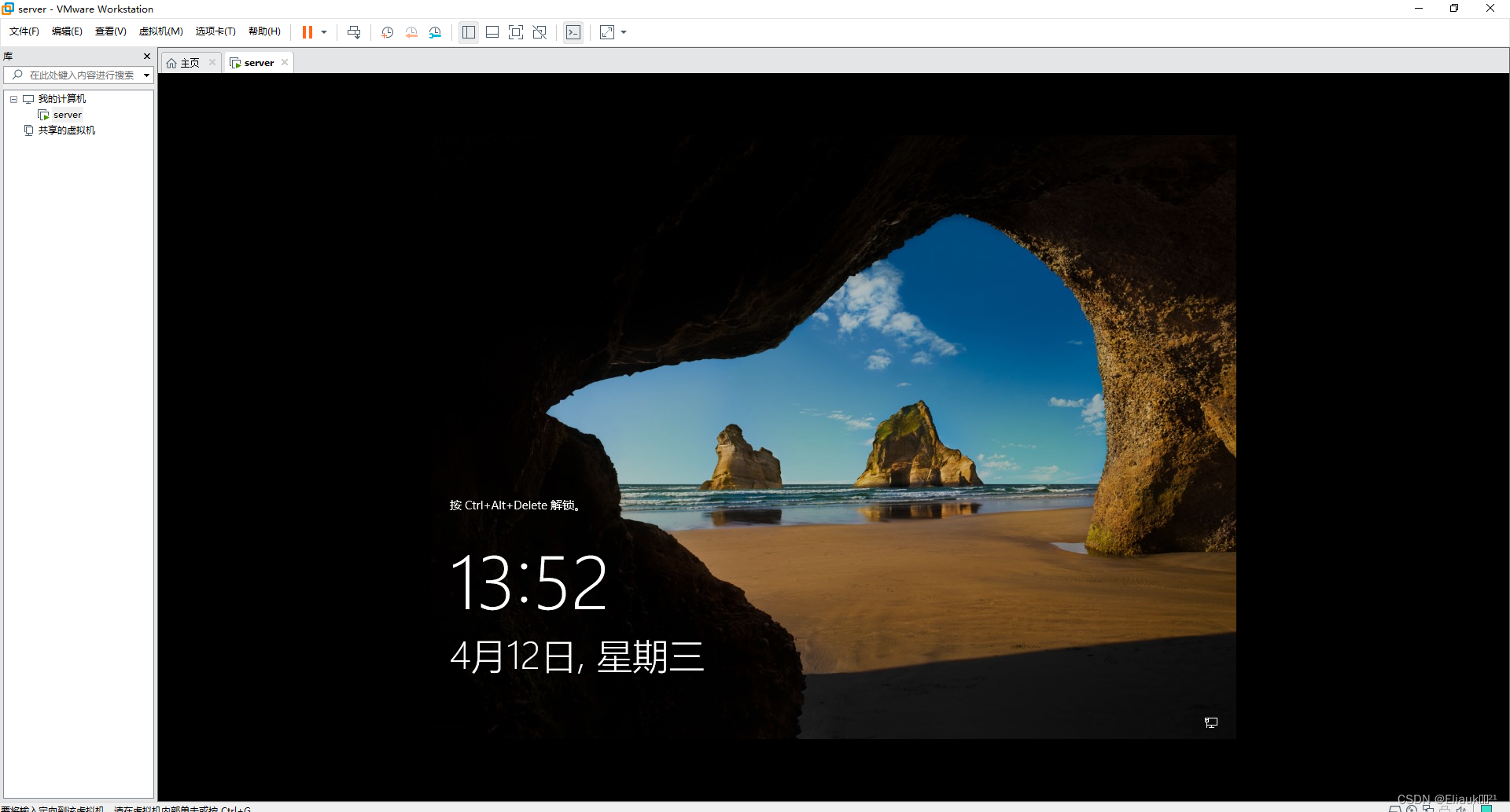This screenshot has height=812, width=1510.
Task: Click the CD/DVD drive status icon
Action: pyautogui.click(x=1412, y=808)
